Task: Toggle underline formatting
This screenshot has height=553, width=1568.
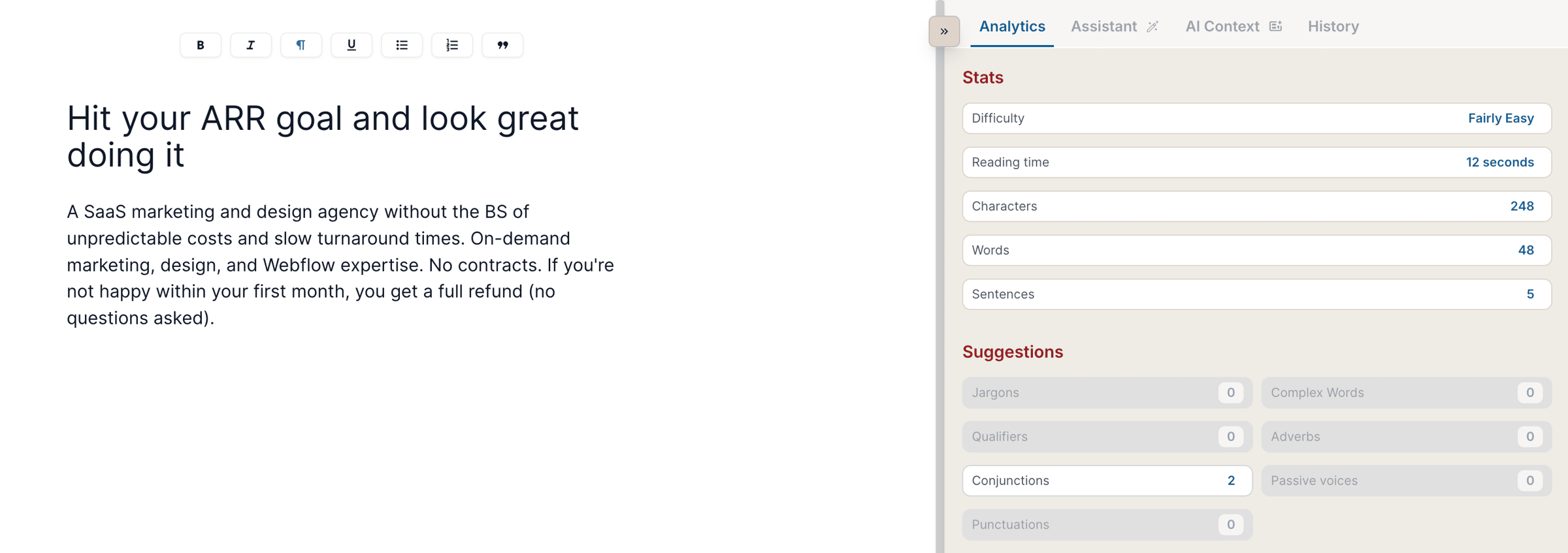Action: click(351, 45)
